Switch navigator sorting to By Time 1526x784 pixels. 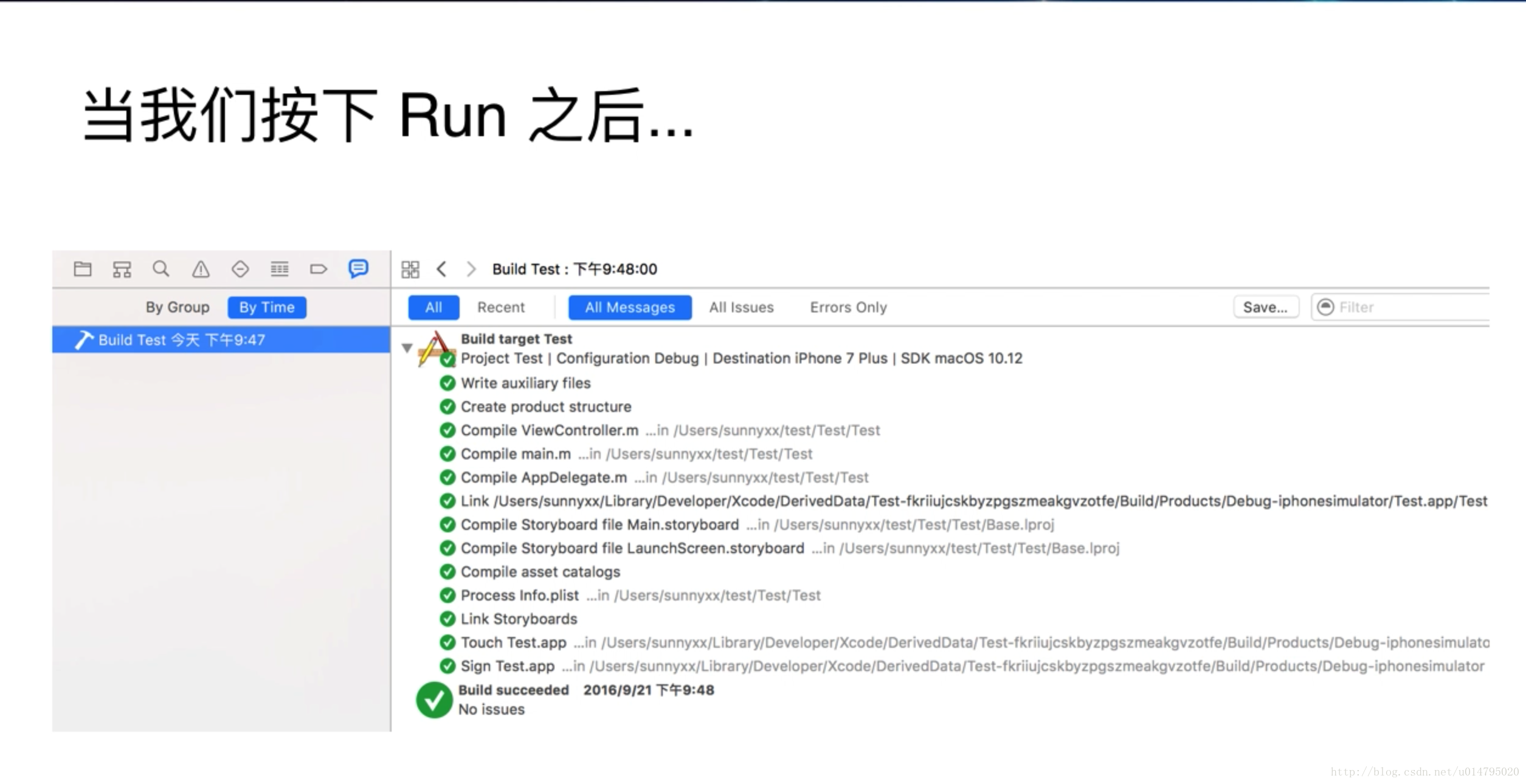click(x=267, y=307)
